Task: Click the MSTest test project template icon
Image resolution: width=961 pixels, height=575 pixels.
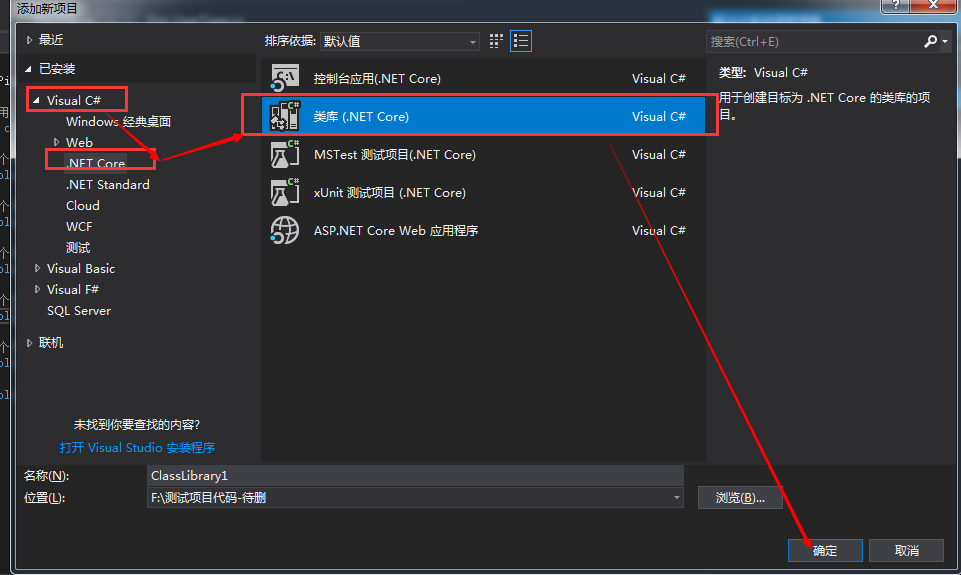Action: (x=285, y=154)
